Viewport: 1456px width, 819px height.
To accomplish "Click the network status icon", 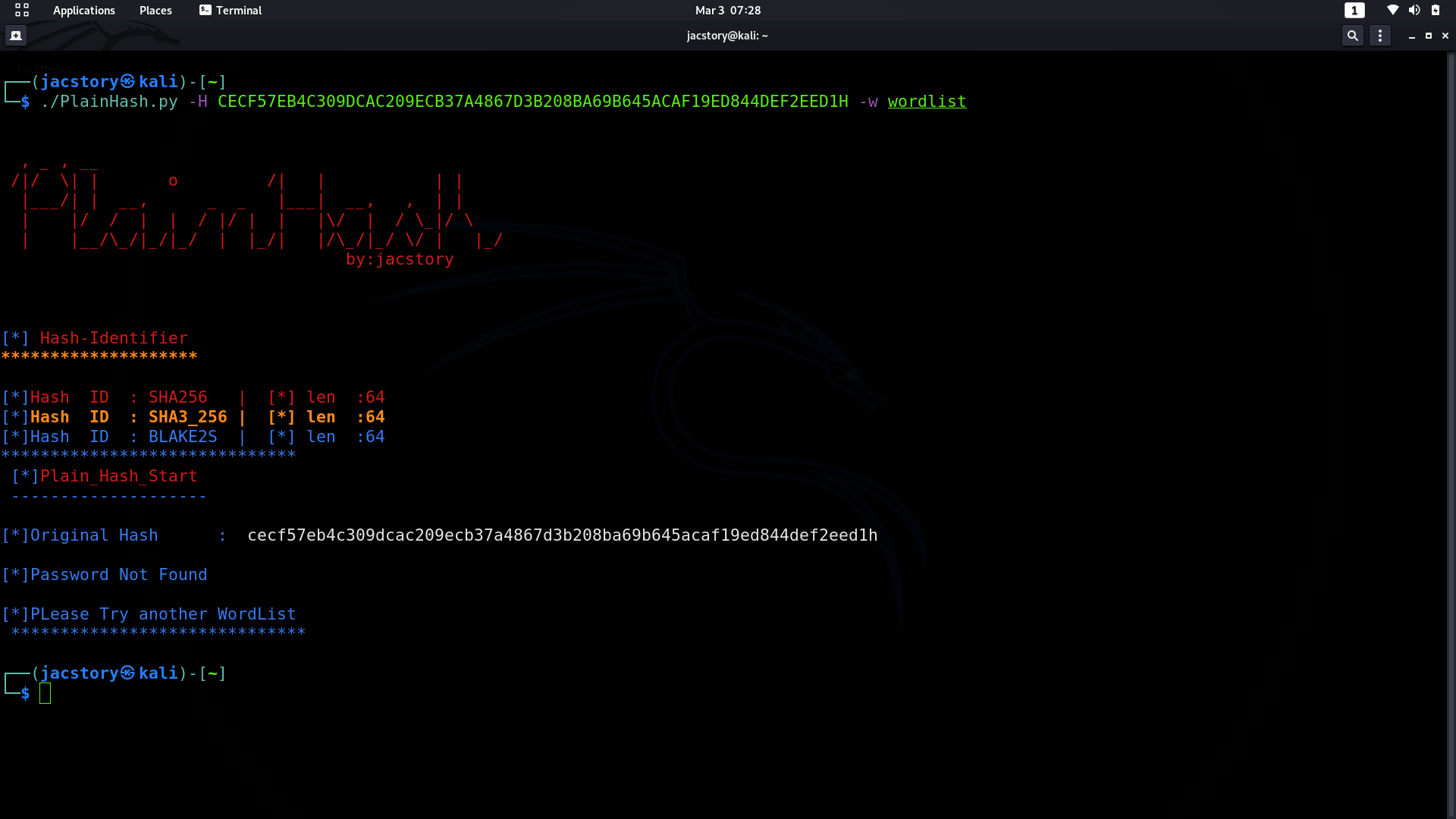I will pyautogui.click(x=1392, y=10).
